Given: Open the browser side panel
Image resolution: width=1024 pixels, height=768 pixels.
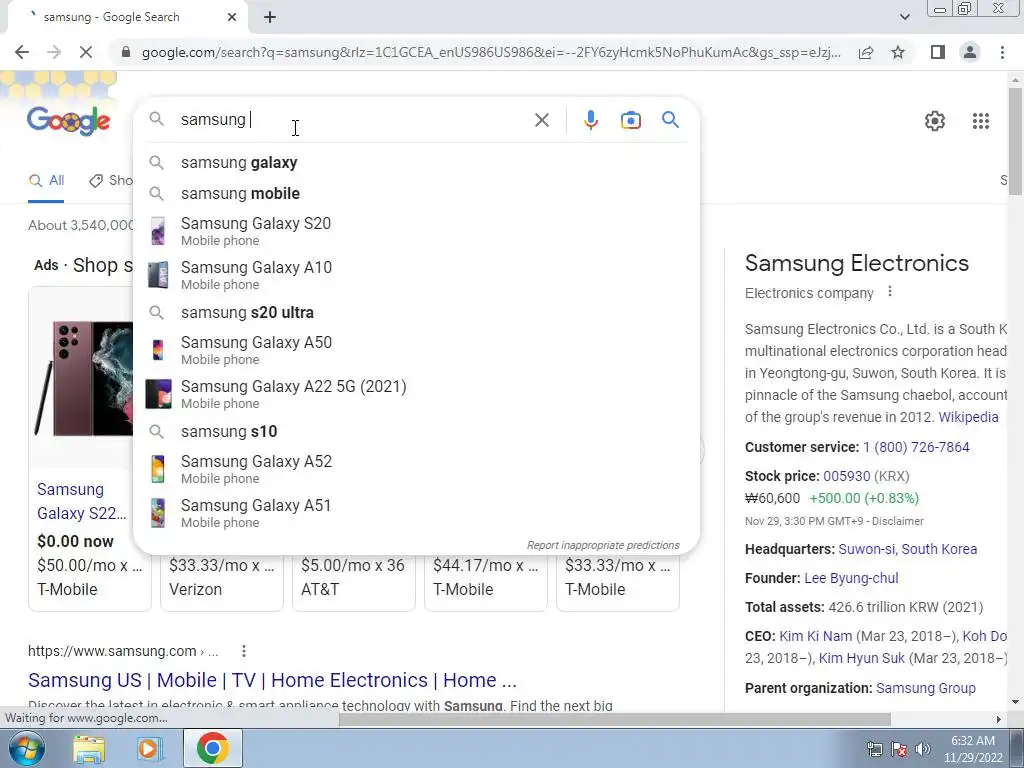Looking at the screenshot, I should [938, 52].
